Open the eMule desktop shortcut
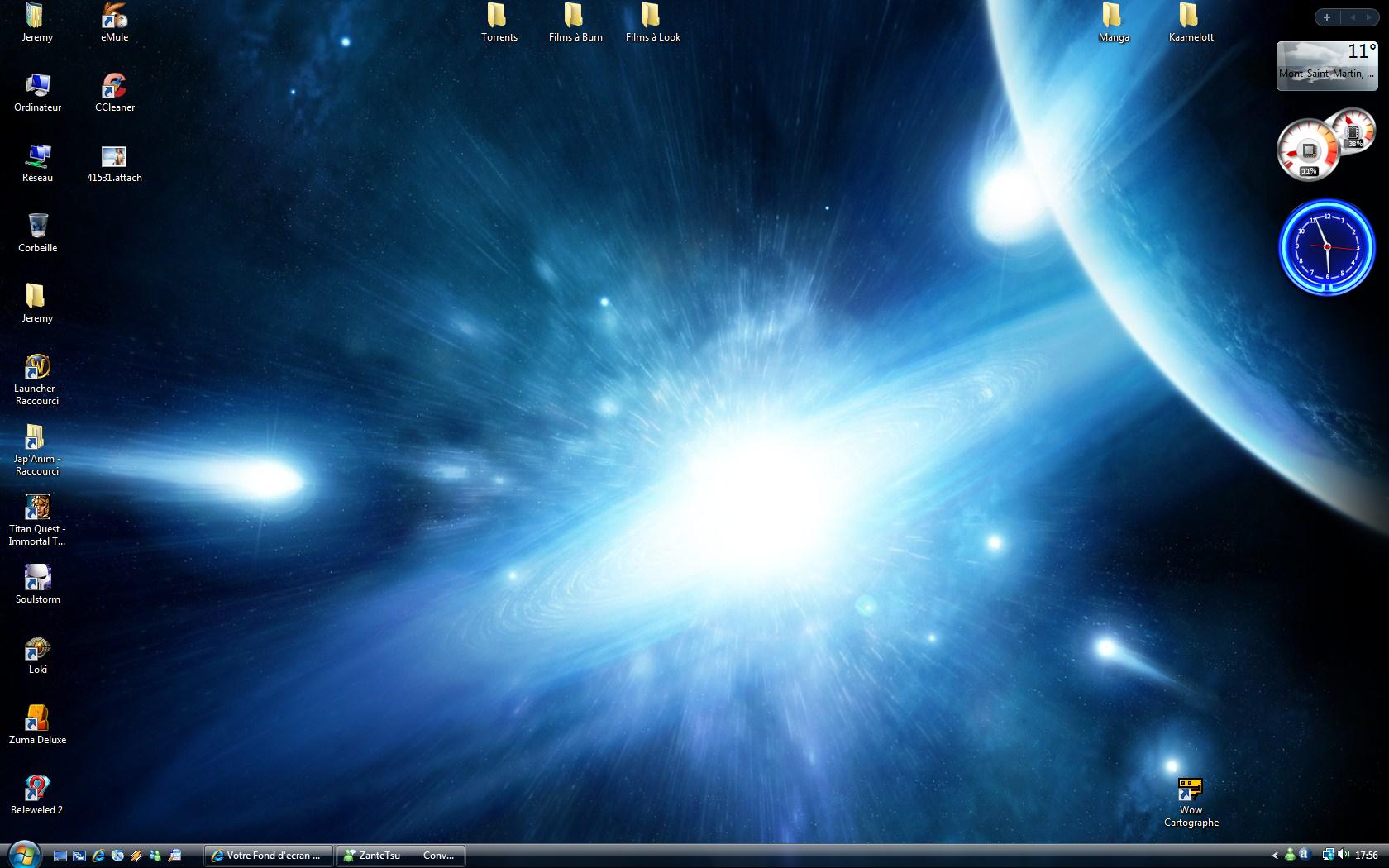 [x=114, y=22]
